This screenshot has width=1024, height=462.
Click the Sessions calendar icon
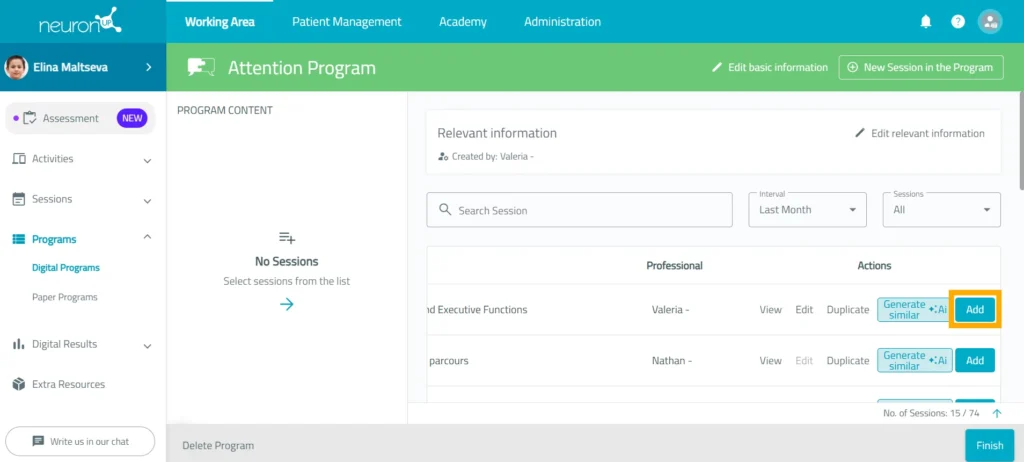[19, 199]
